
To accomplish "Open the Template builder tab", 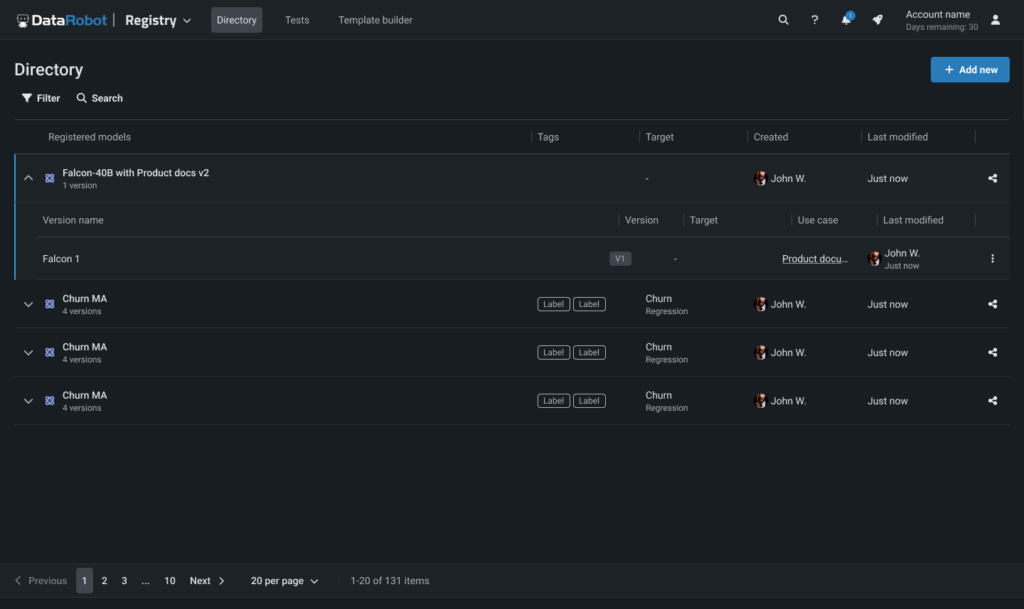I will pos(376,20).
